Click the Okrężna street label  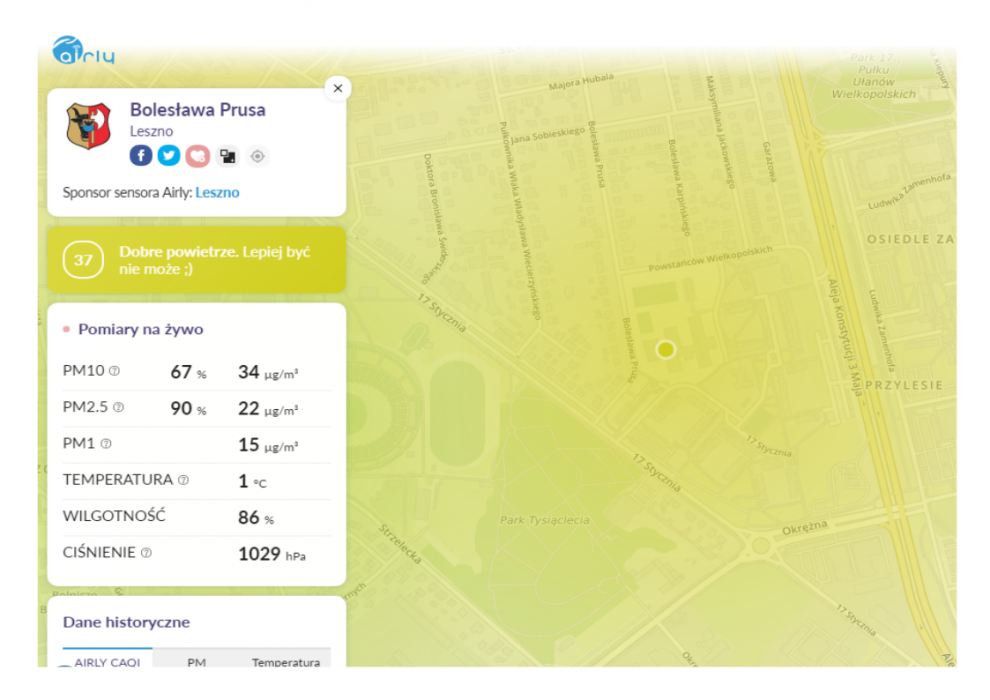tap(804, 528)
